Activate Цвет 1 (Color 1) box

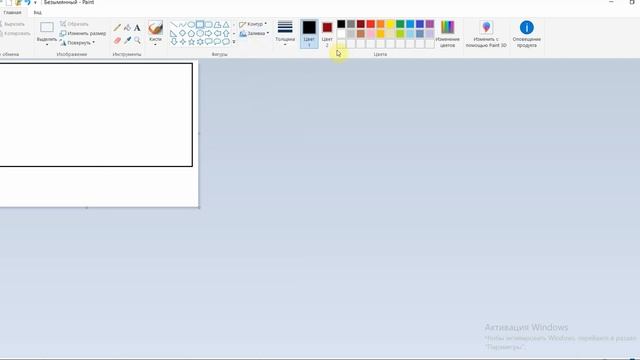coord(309,34)
